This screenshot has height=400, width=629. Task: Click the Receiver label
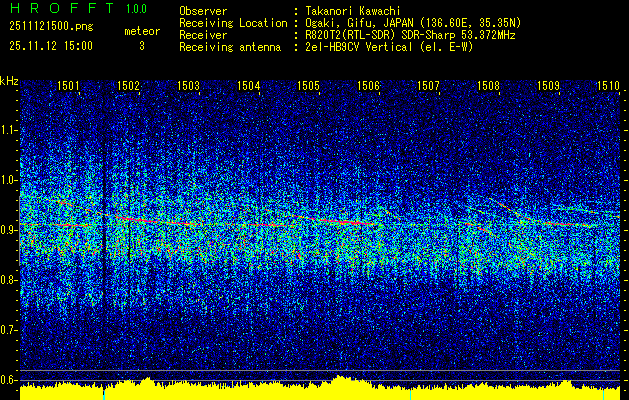[203, 35]
